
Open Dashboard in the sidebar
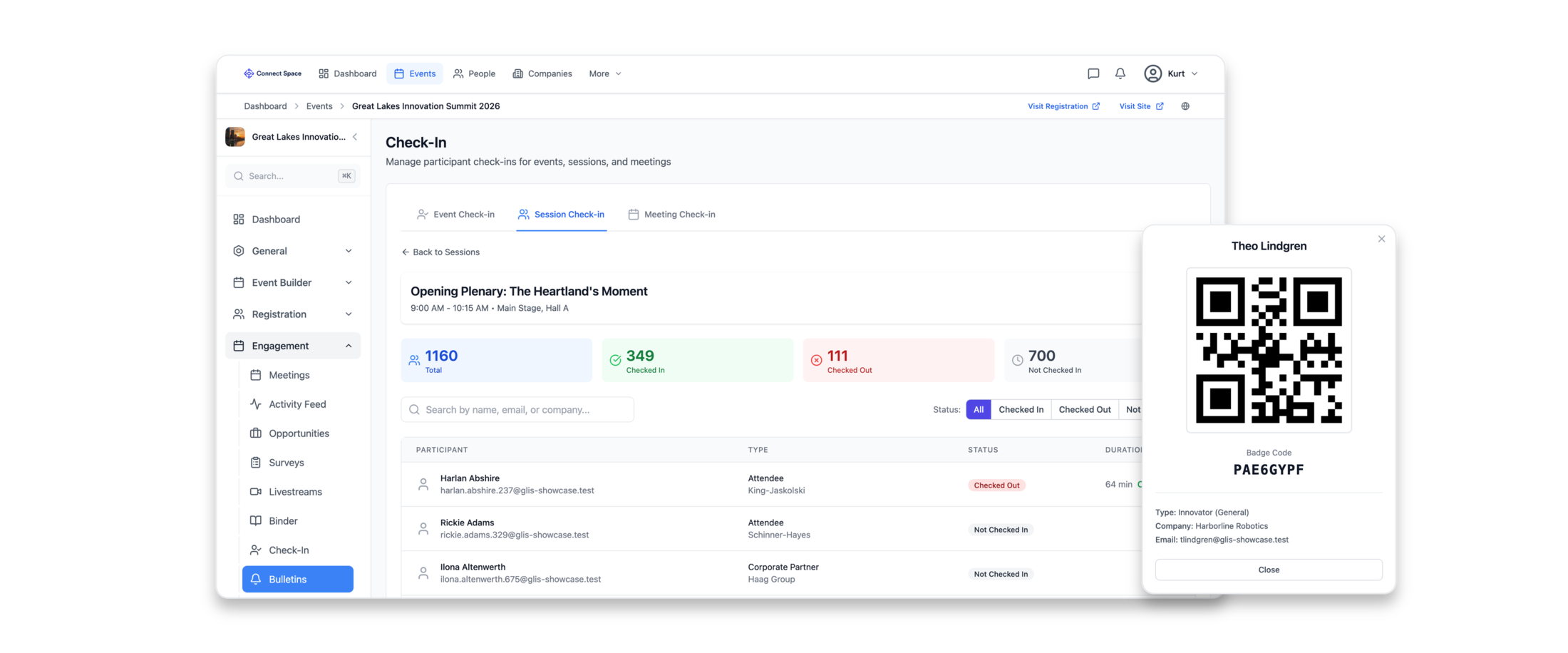pyautogui.click(x=293, y=219)
